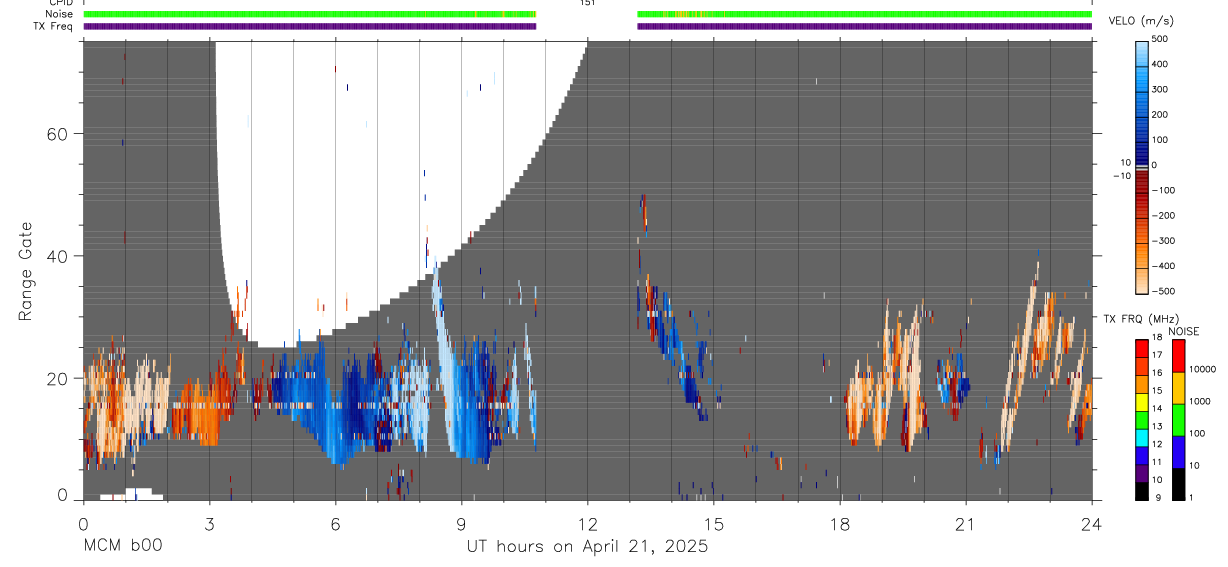Click the 3 tick on UT hours axis
The width and height of the screenshot is (1228, 567).
(x=209, y=524)
